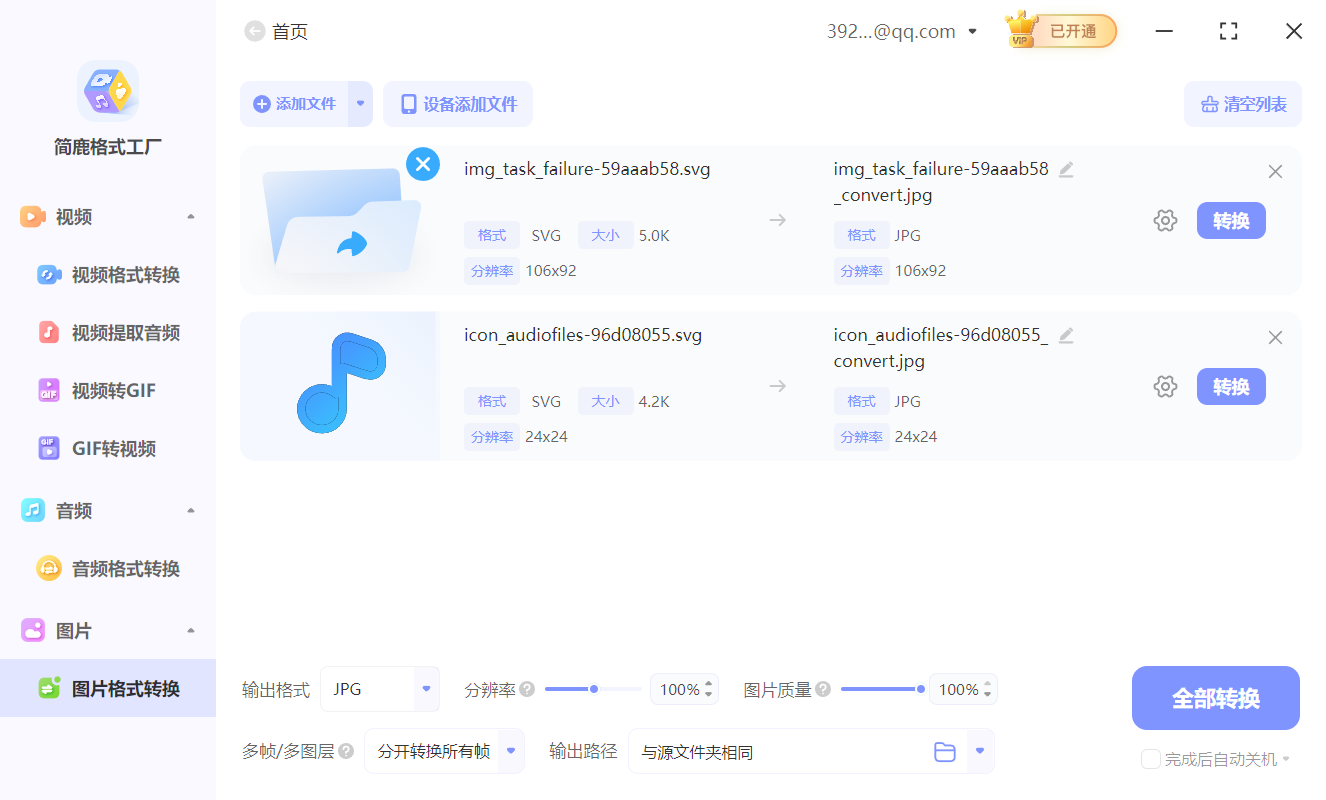The width and height of the screenshot is (1326, 800).
Task: Click the 图片质量 100% spinner arrows
Action: pos(988,689)
